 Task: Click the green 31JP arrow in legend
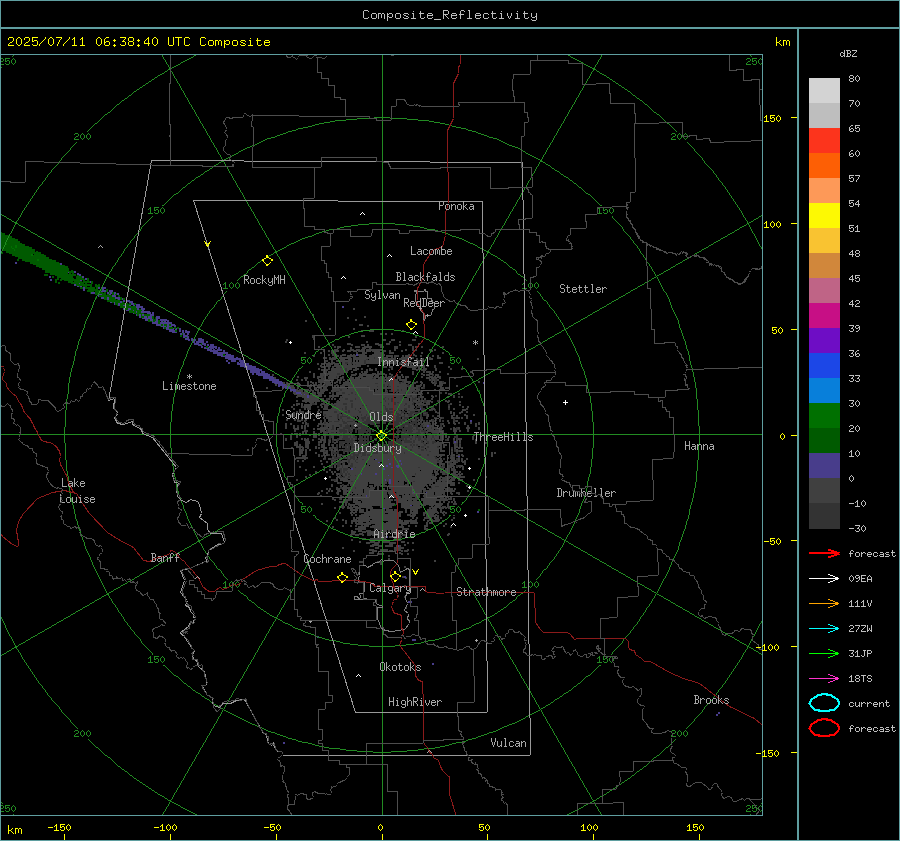tap(824, 653)
